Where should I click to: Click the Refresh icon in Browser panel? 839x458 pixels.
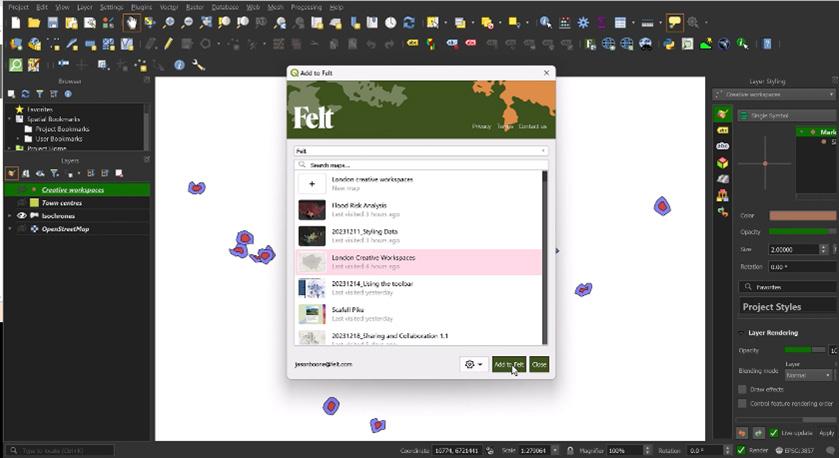25,94
